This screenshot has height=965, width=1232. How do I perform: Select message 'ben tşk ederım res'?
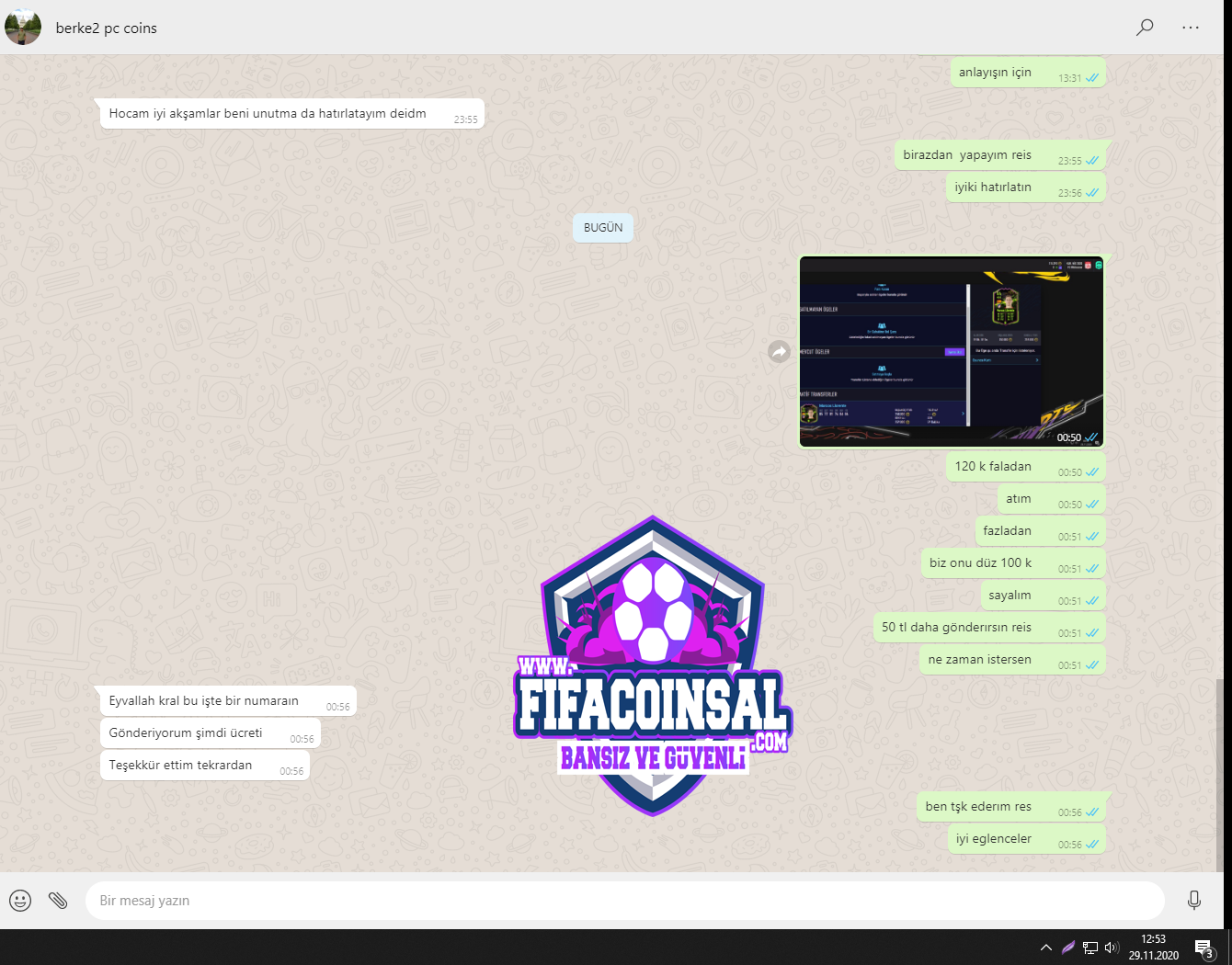point(1011,807)
